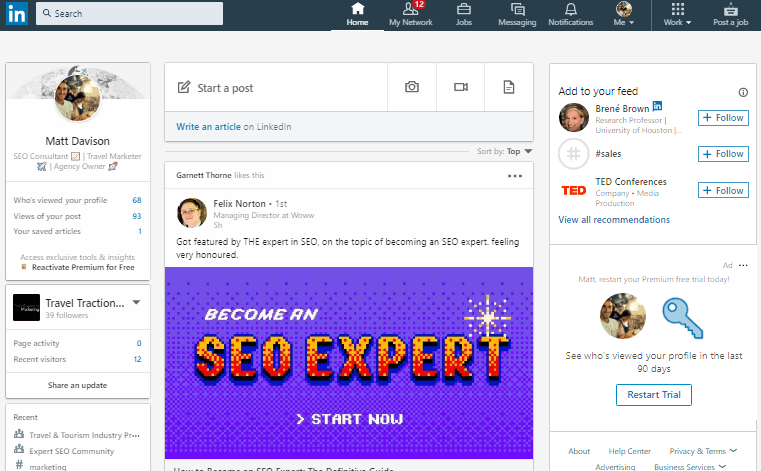Viewport: 761px width, 471px height.
Task: View the Notifications tab
Action: (571, 15)
